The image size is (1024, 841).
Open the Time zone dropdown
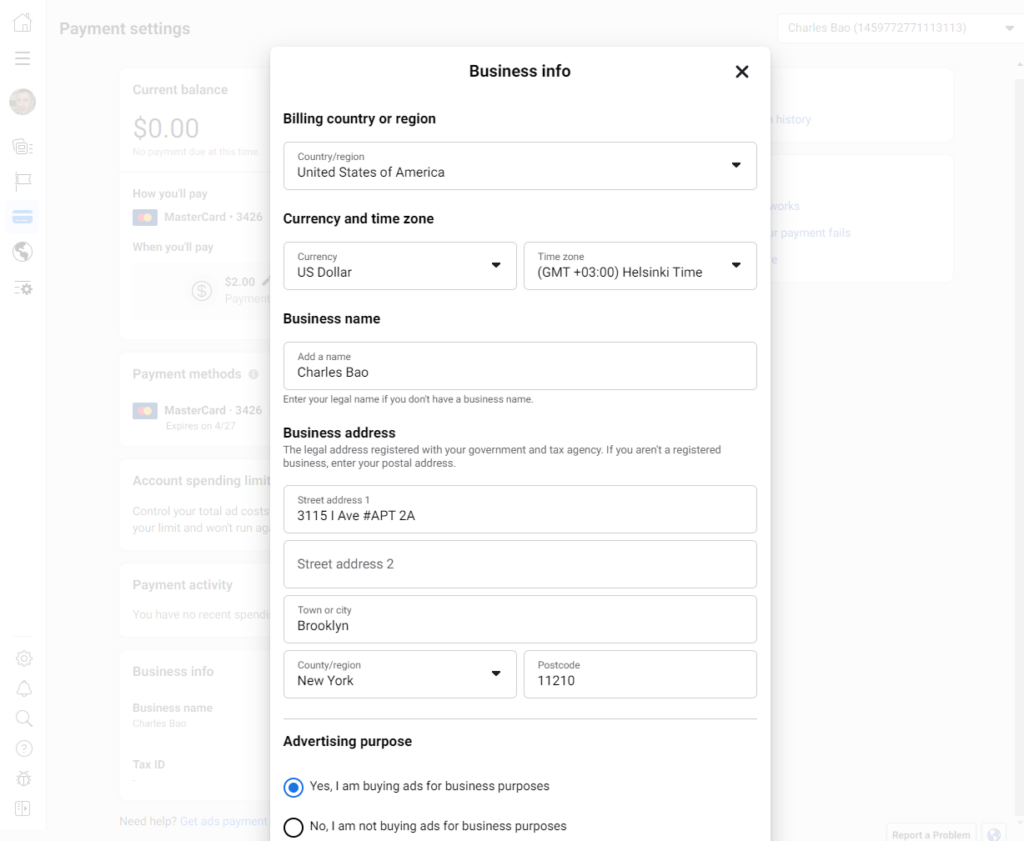(x=639, y=266)
